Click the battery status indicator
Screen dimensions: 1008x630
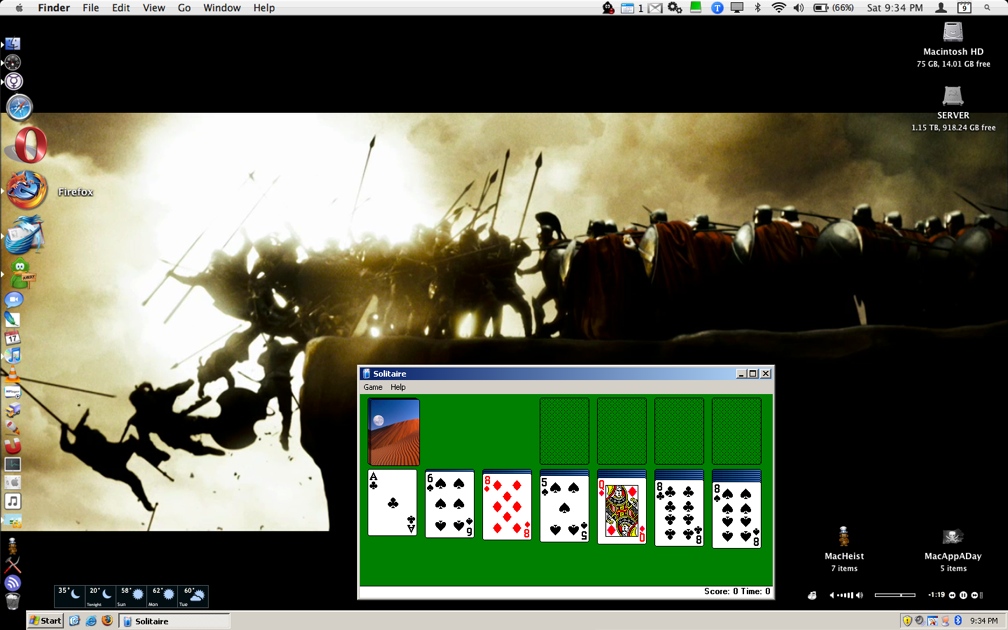click(833, 8)
